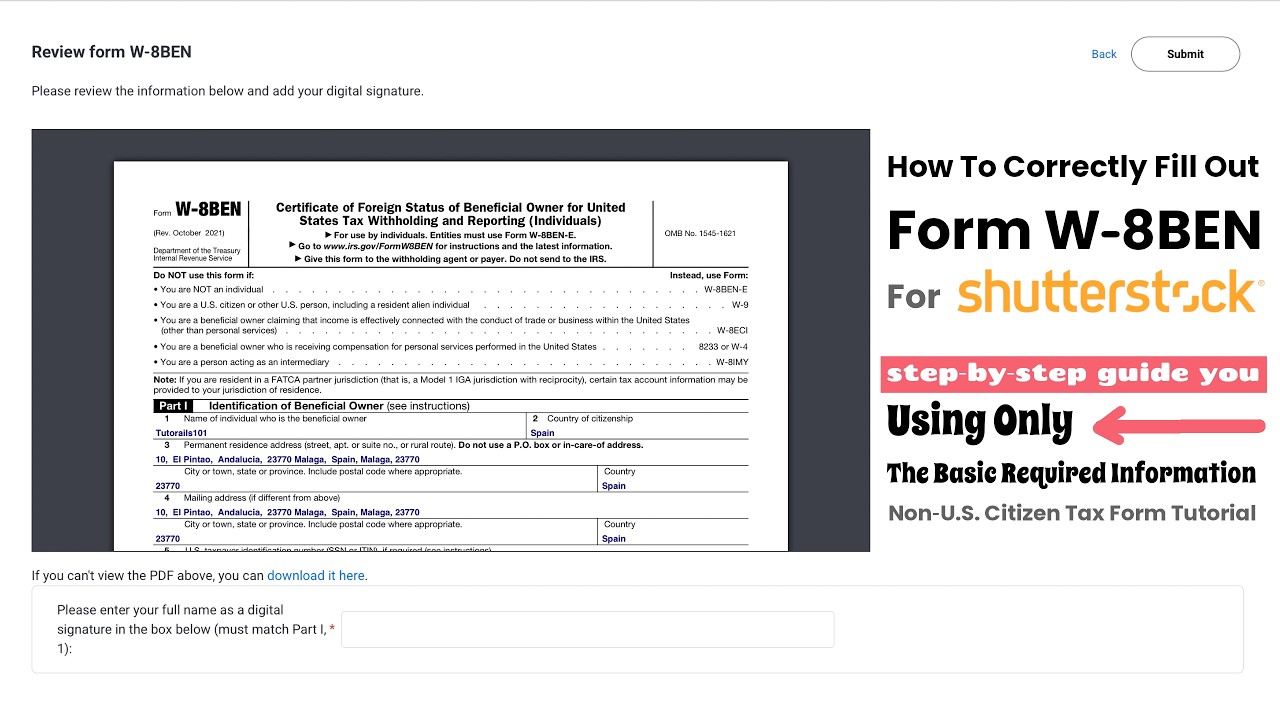1280x720 pixels.
Task: Click the Submit button
Action: pyautogui.click(x=1185, y=54)
